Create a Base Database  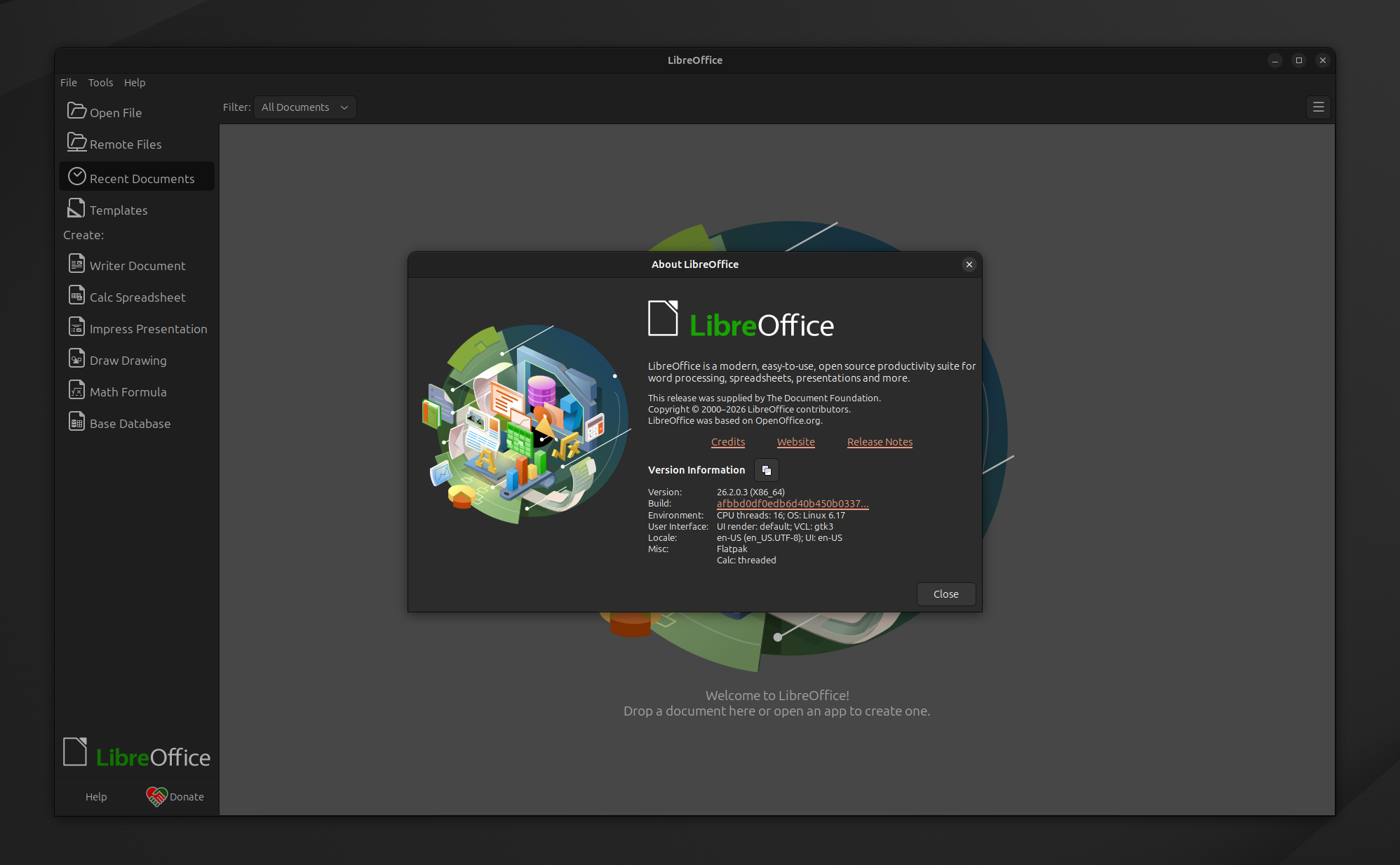click(130, 422)
